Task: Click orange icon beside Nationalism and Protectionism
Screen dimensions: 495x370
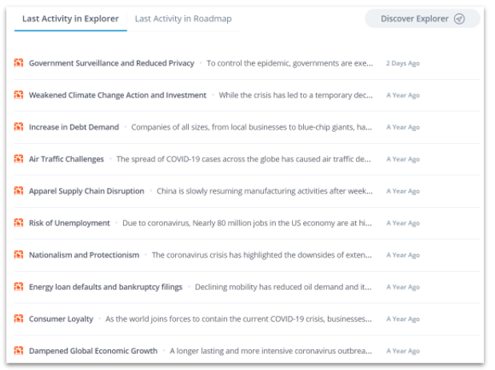Action: coord(19,255)
